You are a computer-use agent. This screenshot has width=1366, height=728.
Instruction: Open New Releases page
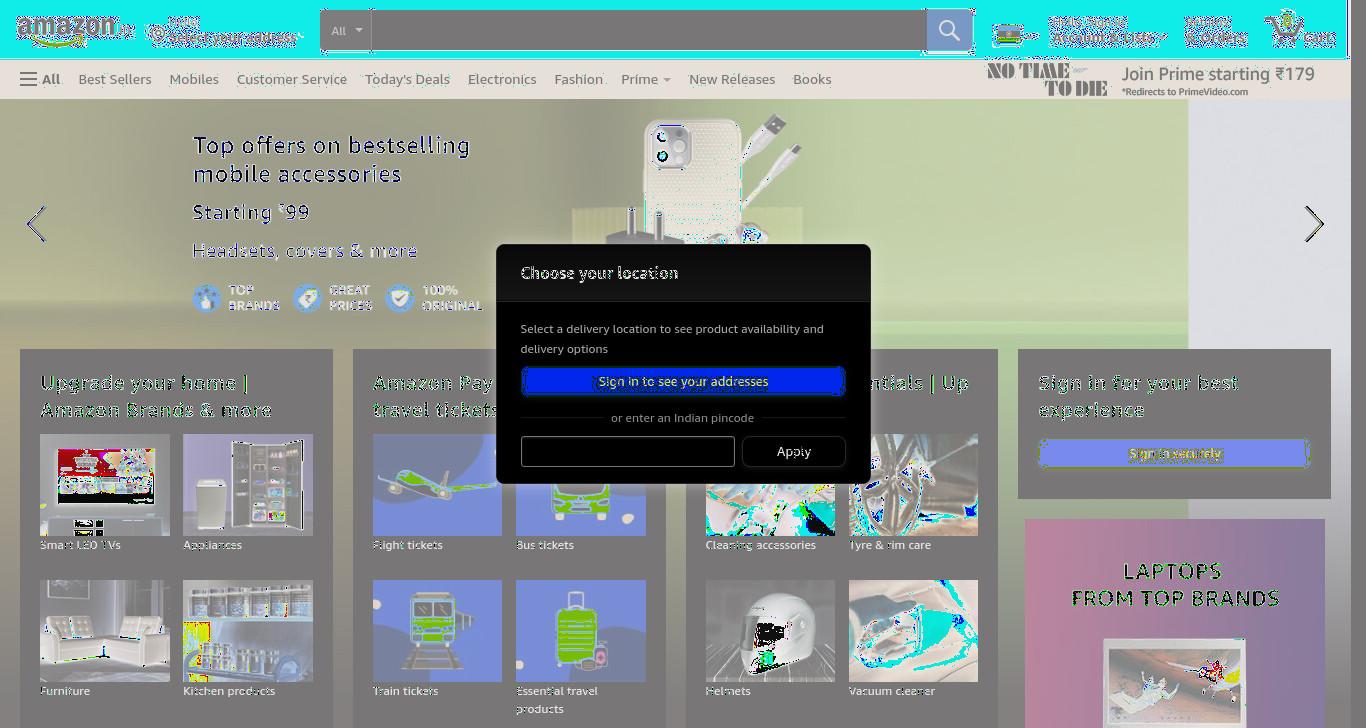click(732, 79)
